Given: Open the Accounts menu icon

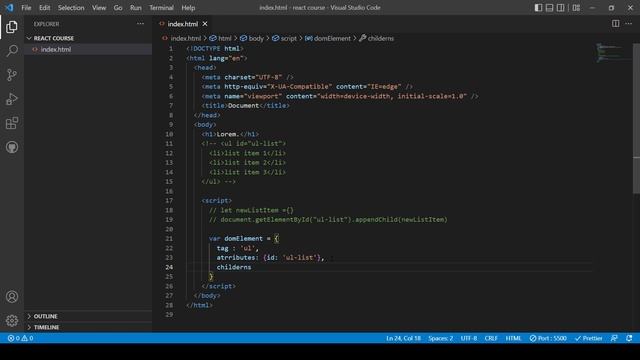Looking at the screenshot, I should (x=12, y=297).
